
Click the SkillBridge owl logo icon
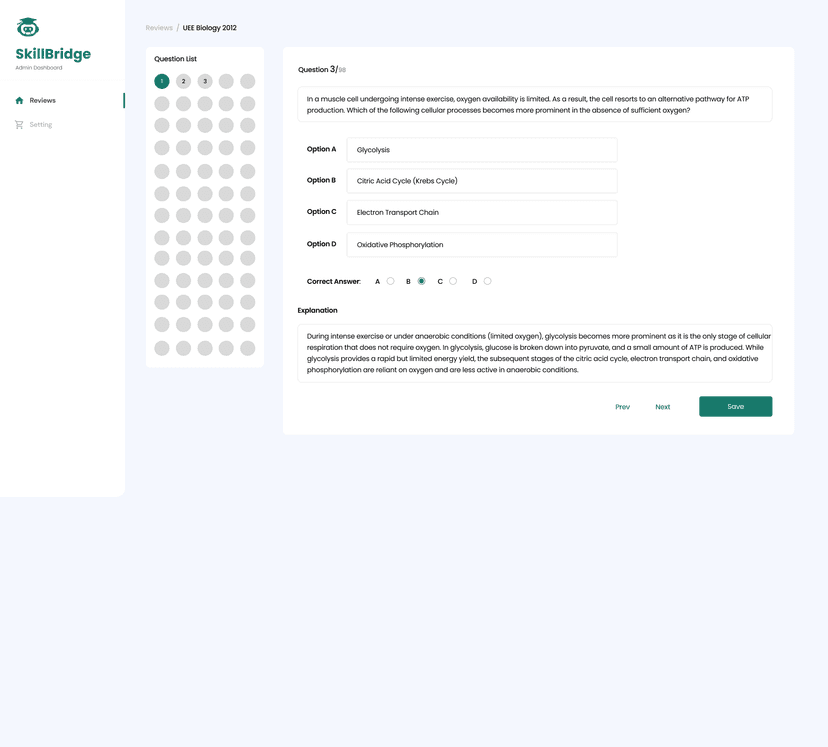click(x=27, y=27)
